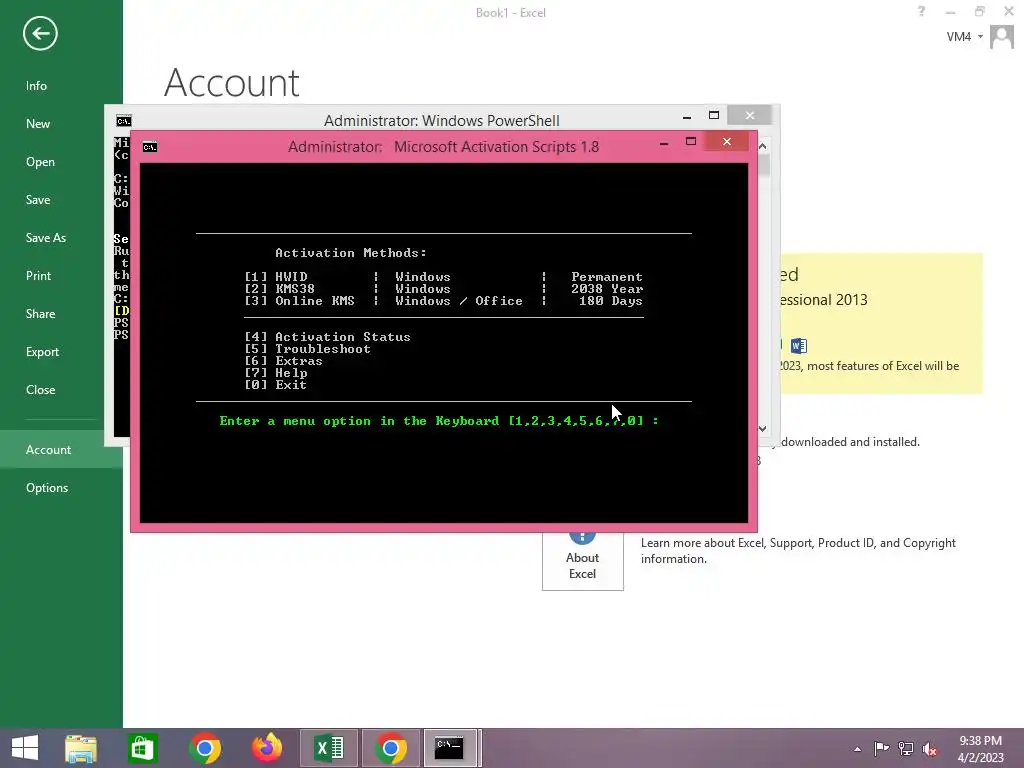Maximize the Microsoft Activation Scripts window
Viewport: 1024px width, 768px height.
tap(691, 142)
